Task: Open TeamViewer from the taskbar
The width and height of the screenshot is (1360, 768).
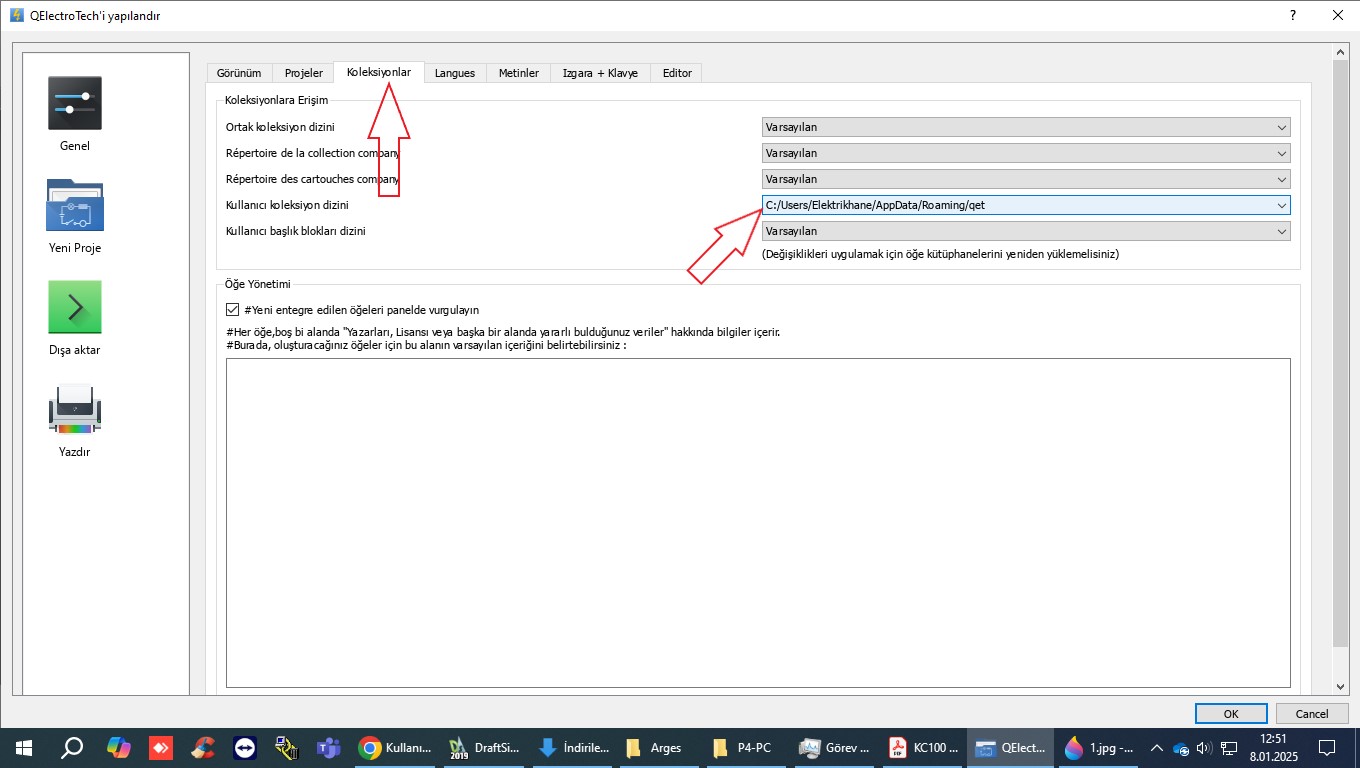Action: pyautogui.click(x=245, y=747)
